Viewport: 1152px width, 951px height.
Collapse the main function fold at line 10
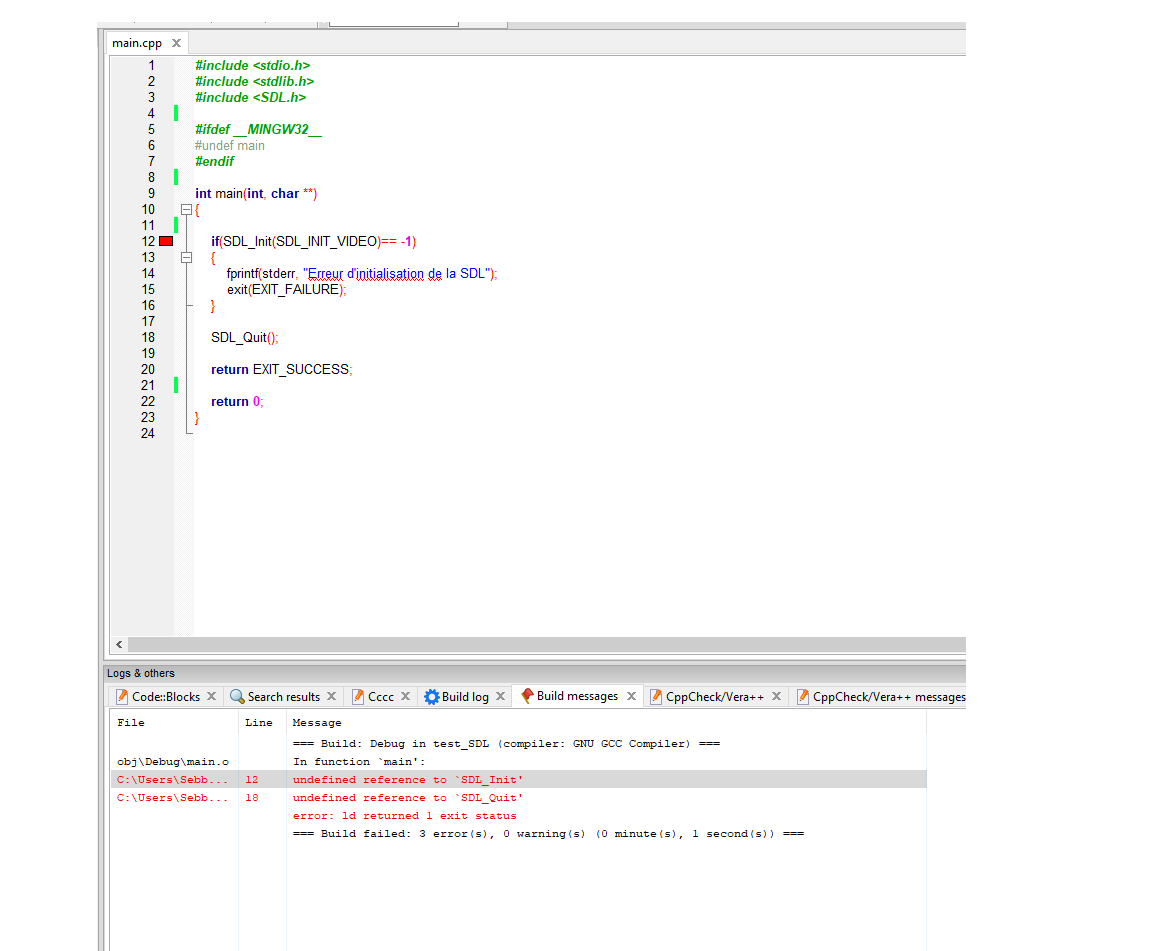(186, 209)
